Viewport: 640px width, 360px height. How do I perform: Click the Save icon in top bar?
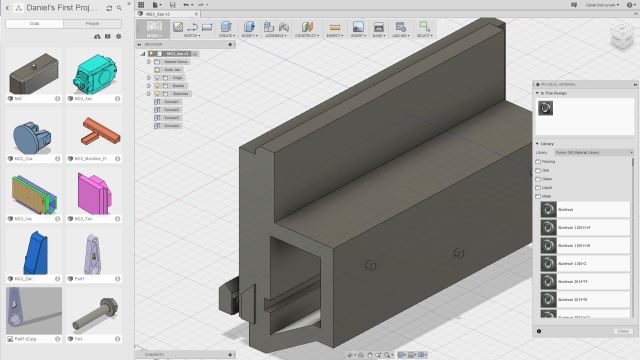click(172, 5)
